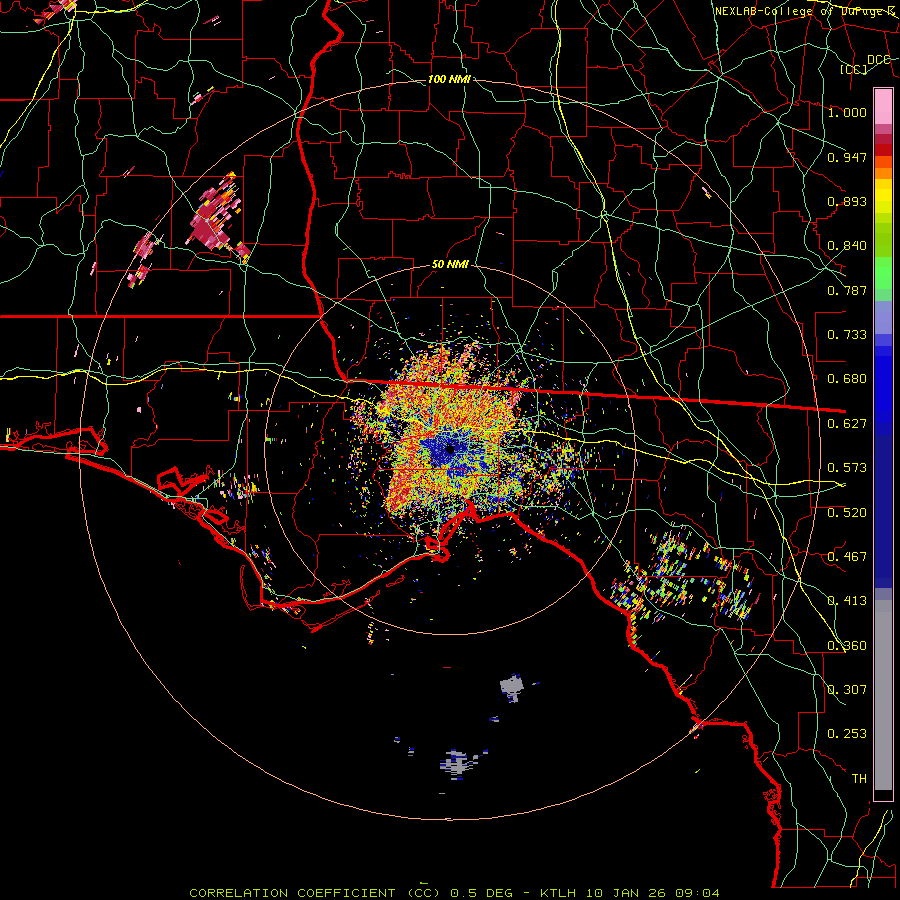900x900 pixels.
Task: Pick the bright green color bar segment
Action: (883, 273)
